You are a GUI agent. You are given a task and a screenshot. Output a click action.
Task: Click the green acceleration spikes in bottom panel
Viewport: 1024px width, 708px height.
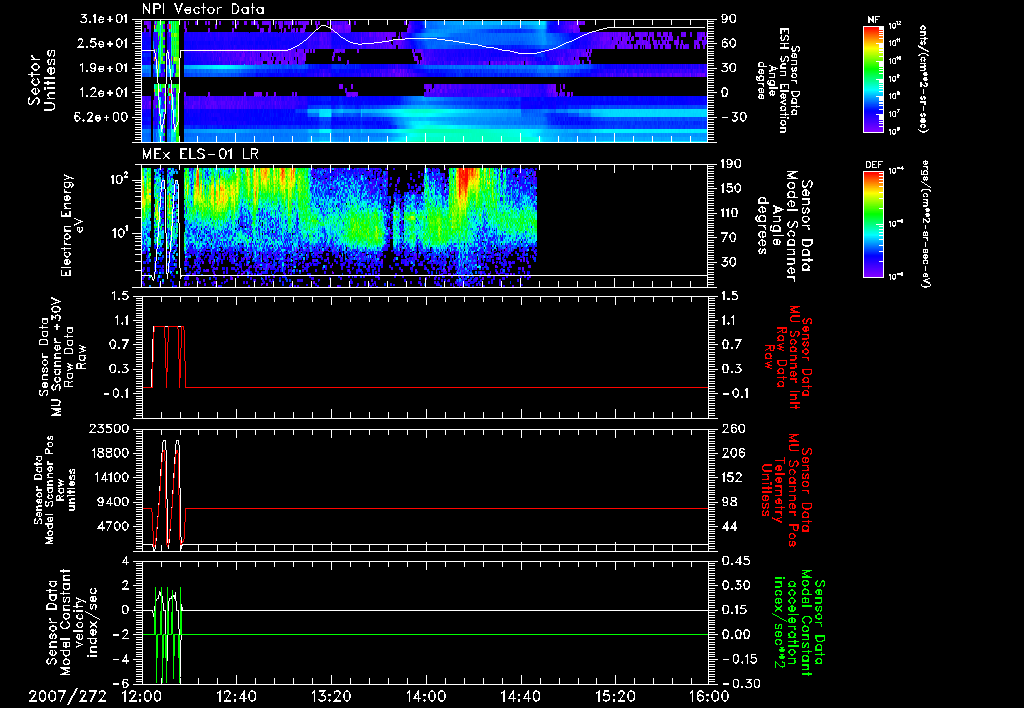pos(168,634)
